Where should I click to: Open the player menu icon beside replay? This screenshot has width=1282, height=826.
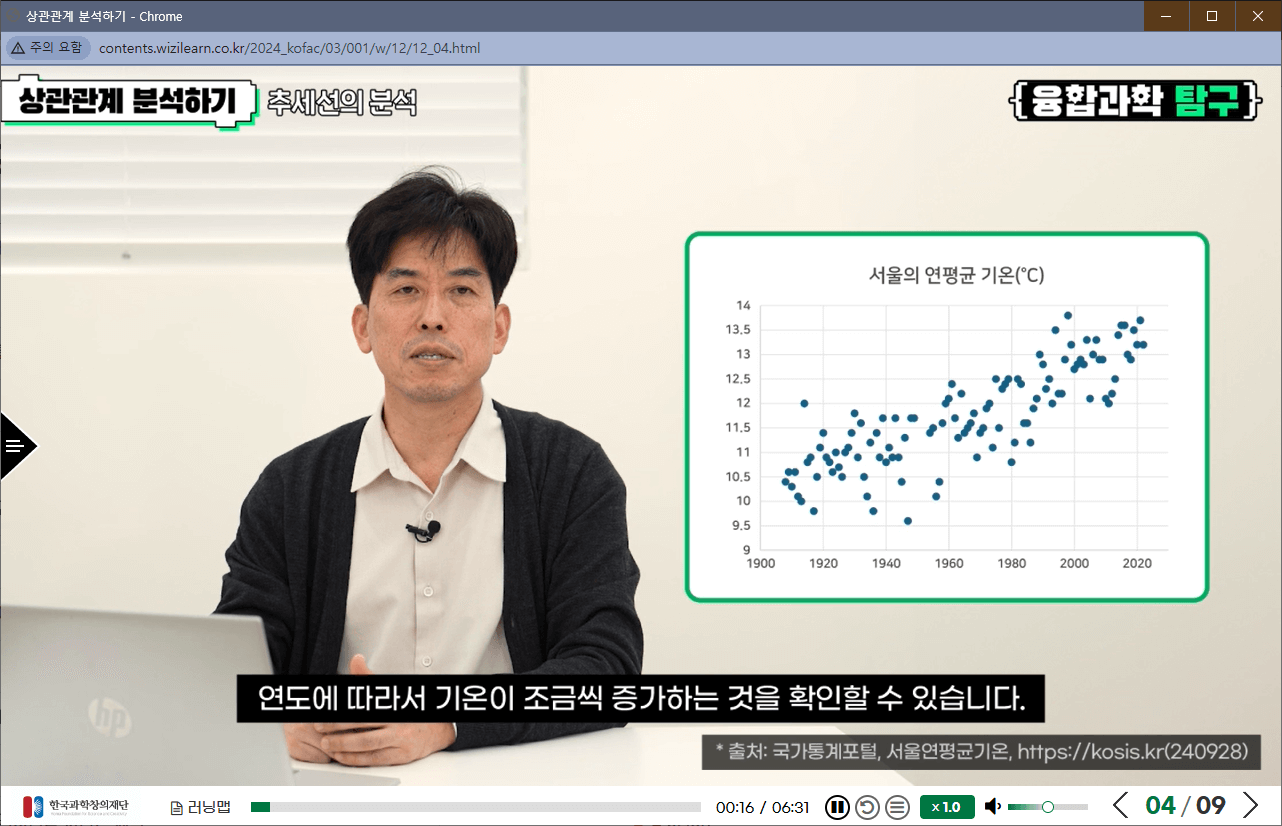pyautogui.click(x=896, y=806)
